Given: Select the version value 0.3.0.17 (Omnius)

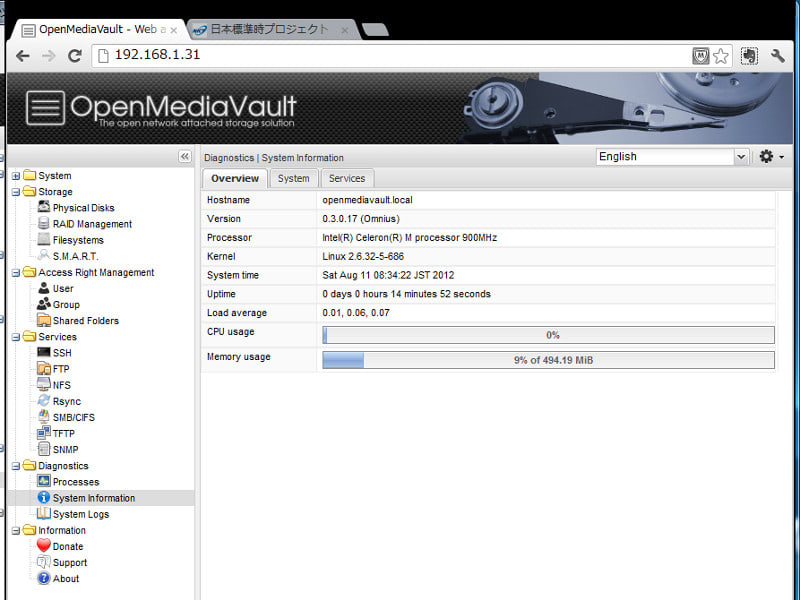Looking at the screenshot, I should (x=361, y=219).
